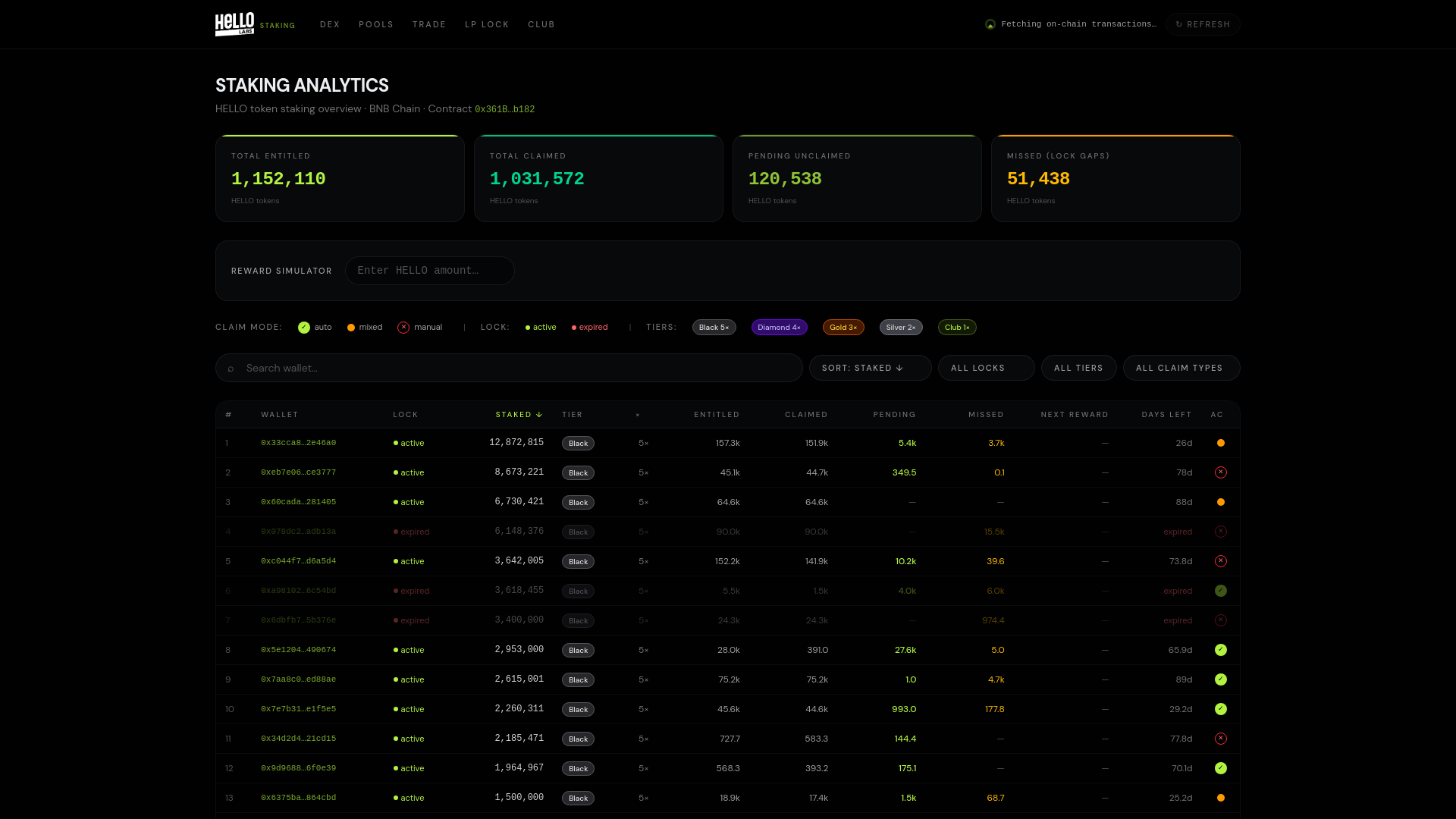Click the on-chain fetching status icon
This screenshot has width=1456, height=819.
(x=990, y=24)
